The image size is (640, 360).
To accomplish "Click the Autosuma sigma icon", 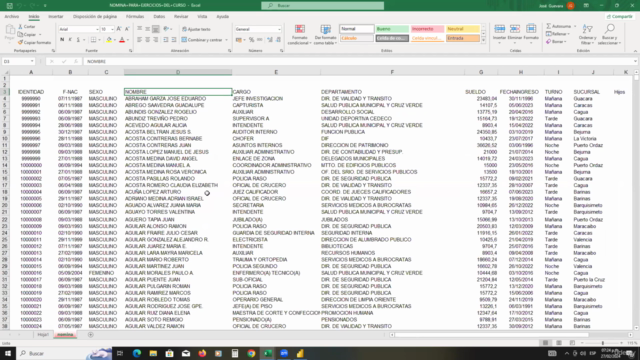I will pos(549,26).
